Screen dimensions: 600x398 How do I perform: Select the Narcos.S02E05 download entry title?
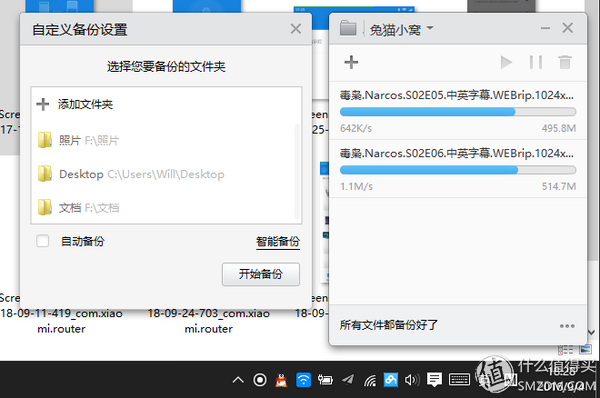point(457,95)
